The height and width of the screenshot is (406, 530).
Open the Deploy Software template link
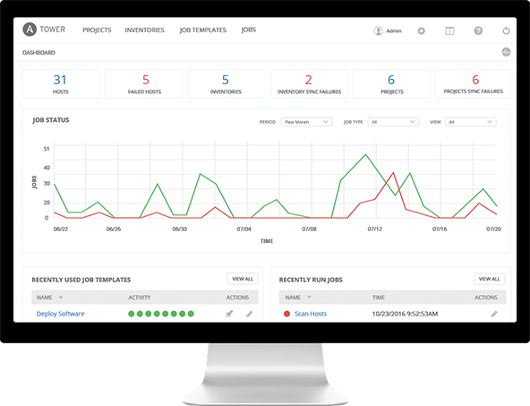point(61,314)
